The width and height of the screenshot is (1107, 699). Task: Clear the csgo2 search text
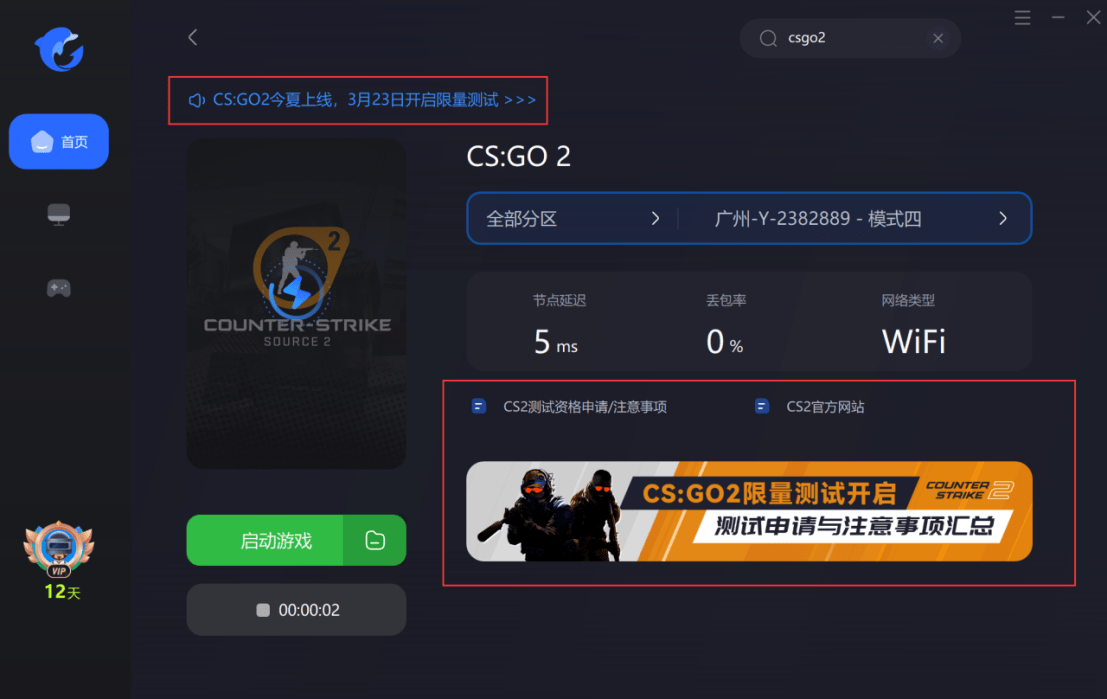click(938, 38)
